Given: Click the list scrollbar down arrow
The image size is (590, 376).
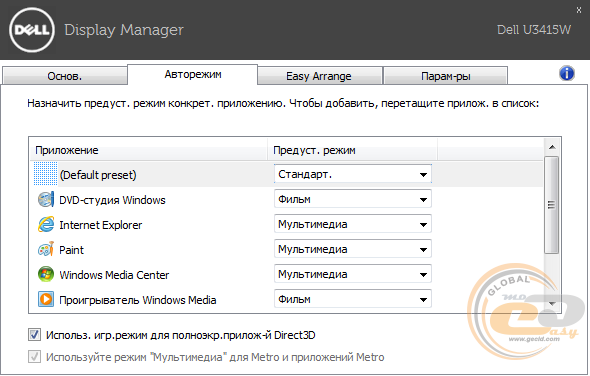Looking at the screenshot, I should pyautogui.click(x=552, y=303).
